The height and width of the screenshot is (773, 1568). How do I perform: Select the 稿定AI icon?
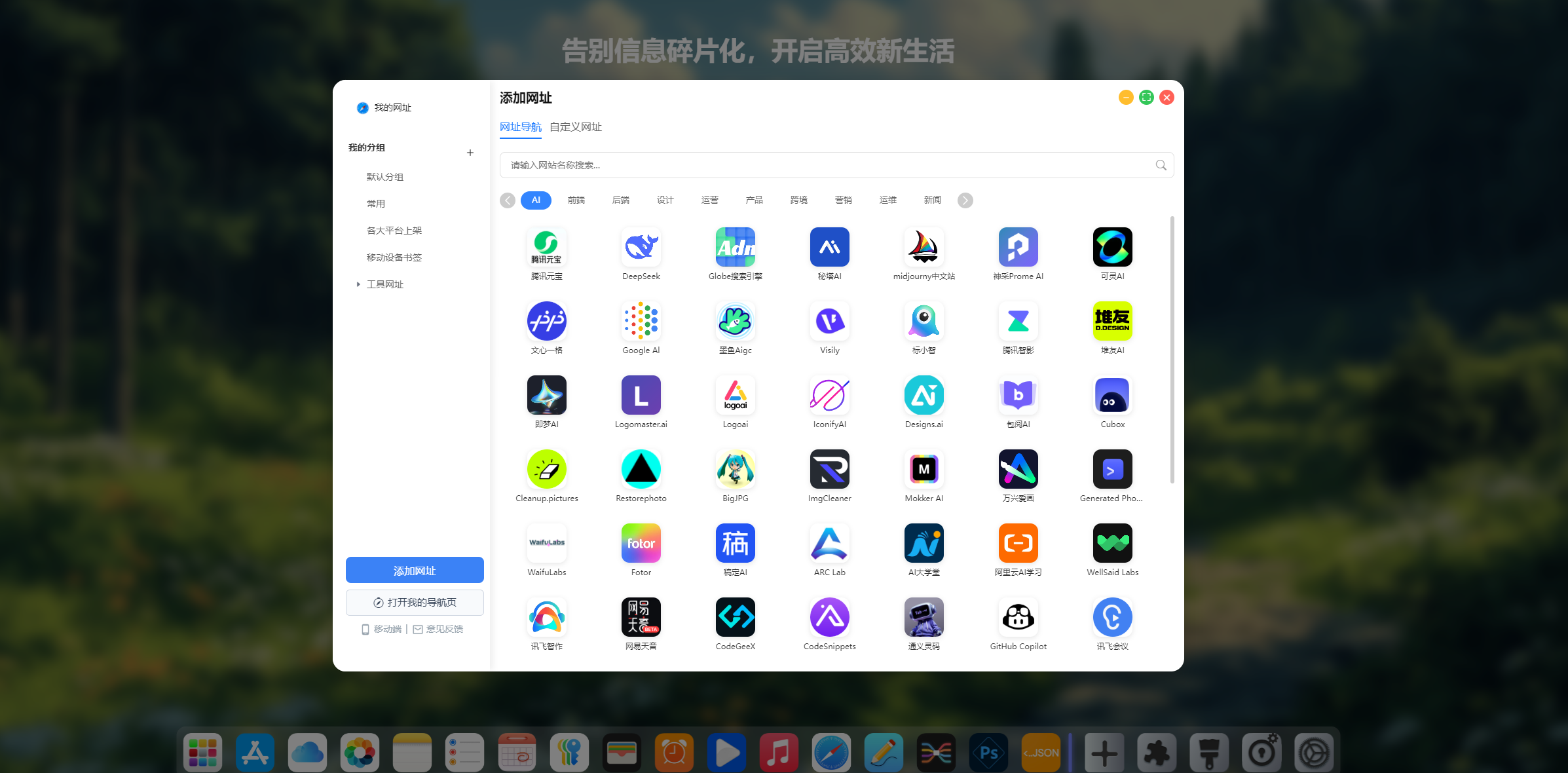(735, 543)
